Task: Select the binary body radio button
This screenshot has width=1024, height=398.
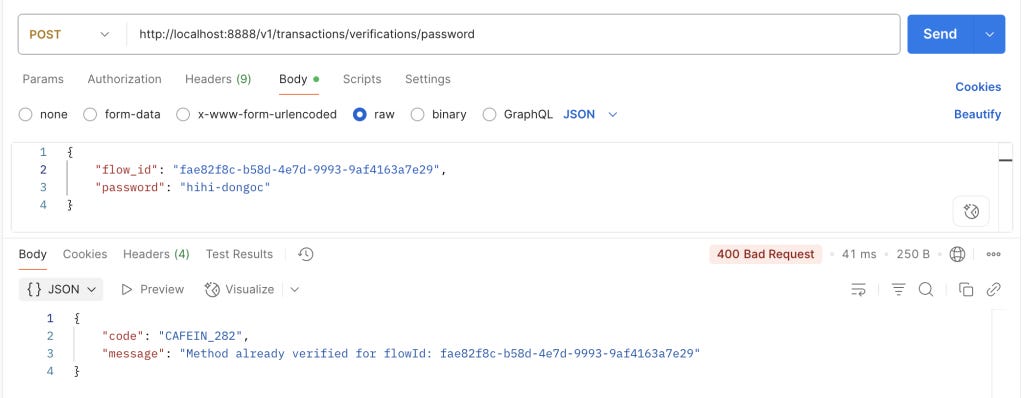Action: pos(417,114)
